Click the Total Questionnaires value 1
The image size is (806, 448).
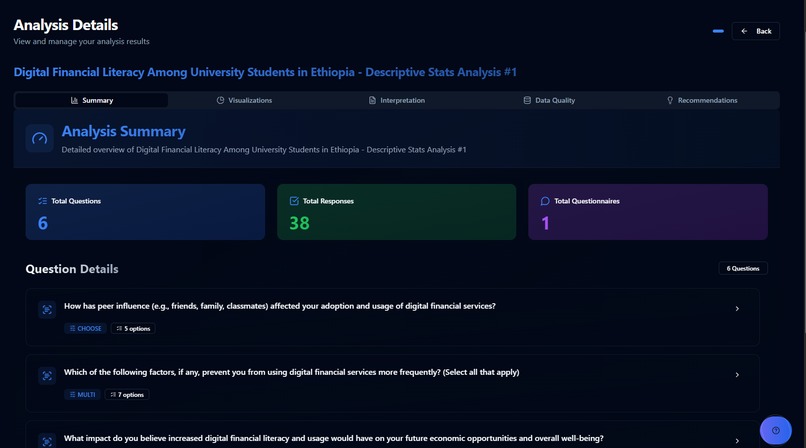[x=545, y=223]
